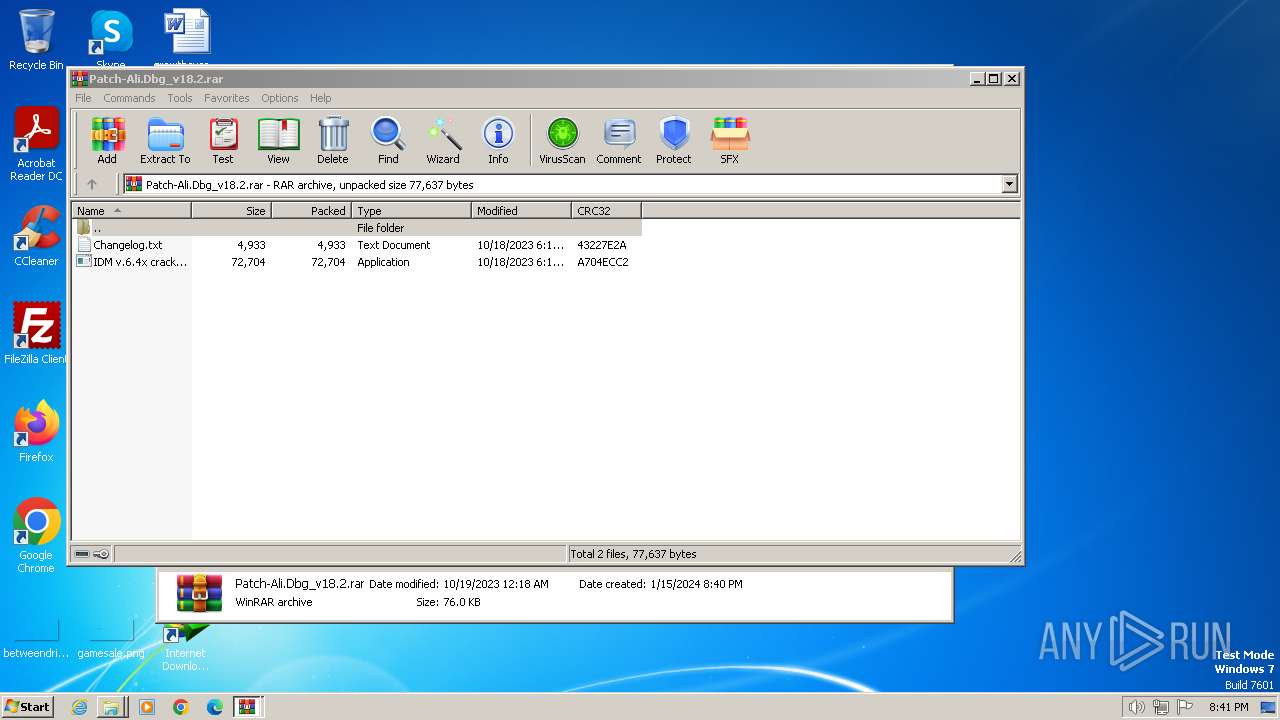Open Google Chrome desktop shortcut
The width and height of the screenshot is (1280, 720).
[36, 536]
